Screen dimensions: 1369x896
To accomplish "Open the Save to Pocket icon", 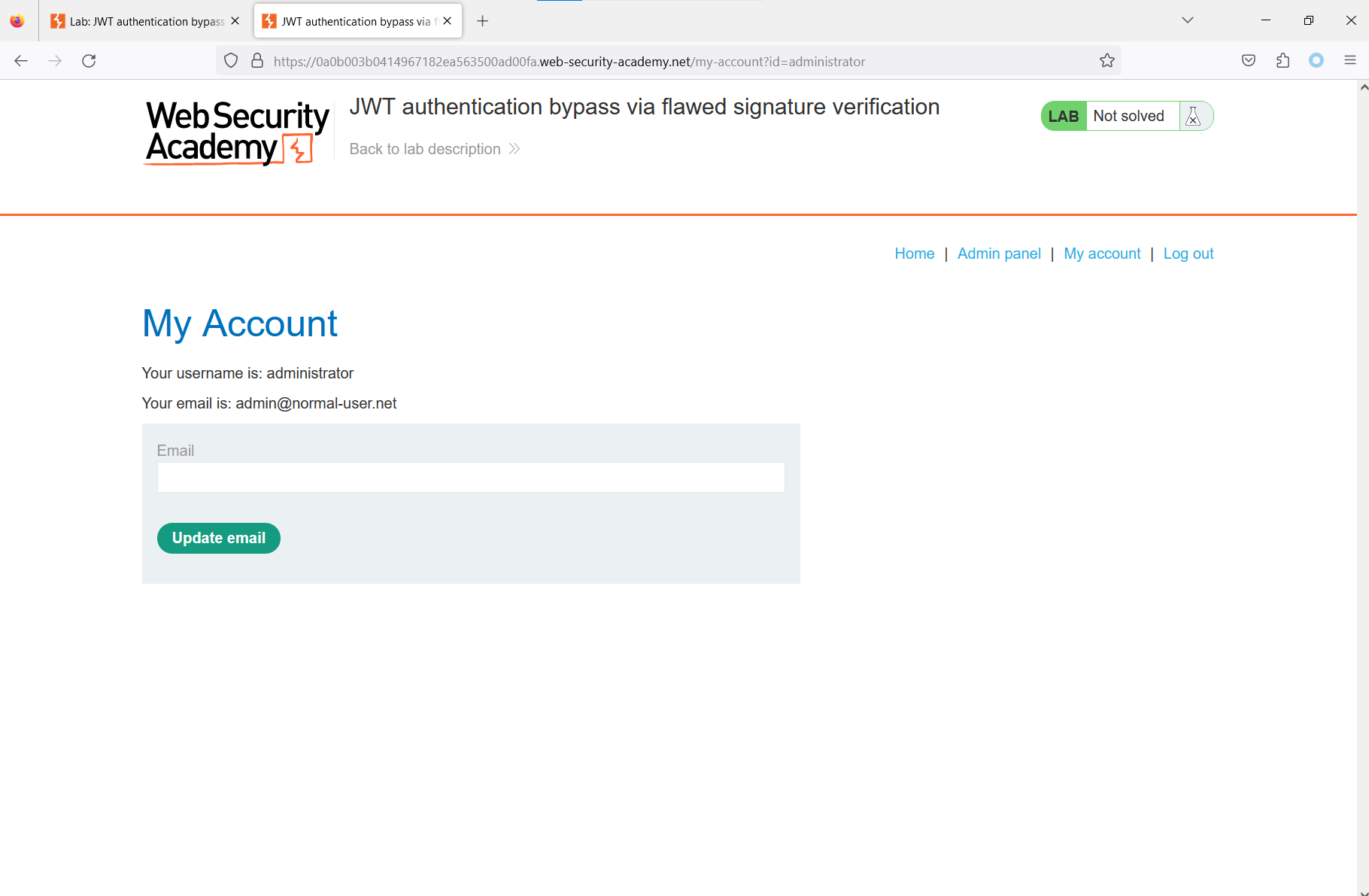I will coord(1249,61).
